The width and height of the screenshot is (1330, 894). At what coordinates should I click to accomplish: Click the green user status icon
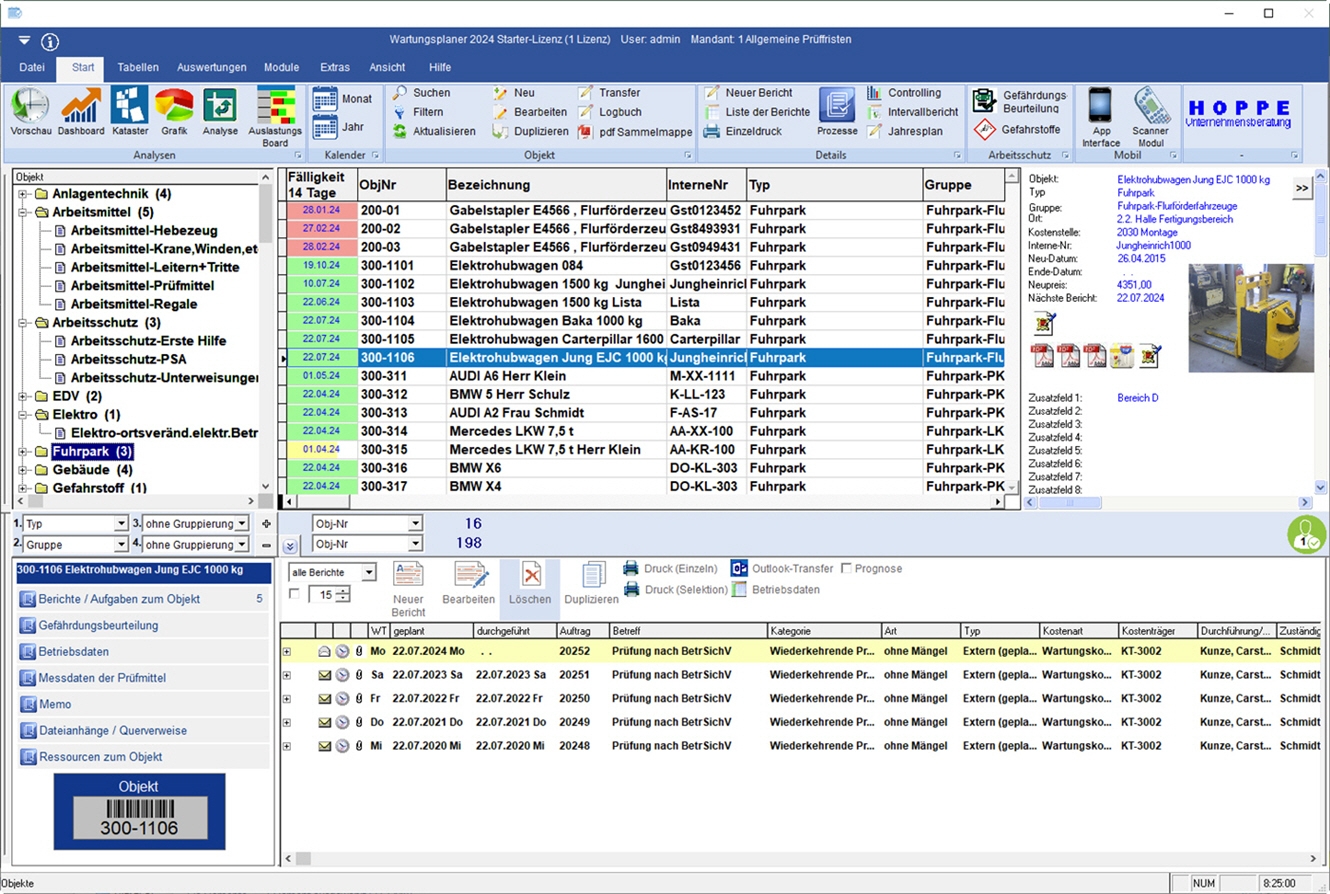(x=1306, y=535)
